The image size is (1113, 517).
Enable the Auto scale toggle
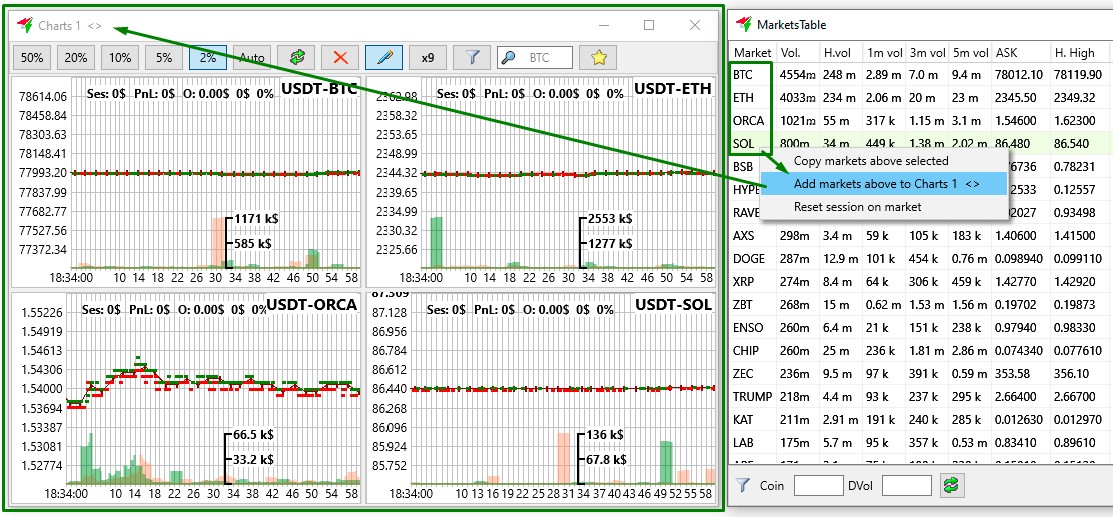click(252, 58)
